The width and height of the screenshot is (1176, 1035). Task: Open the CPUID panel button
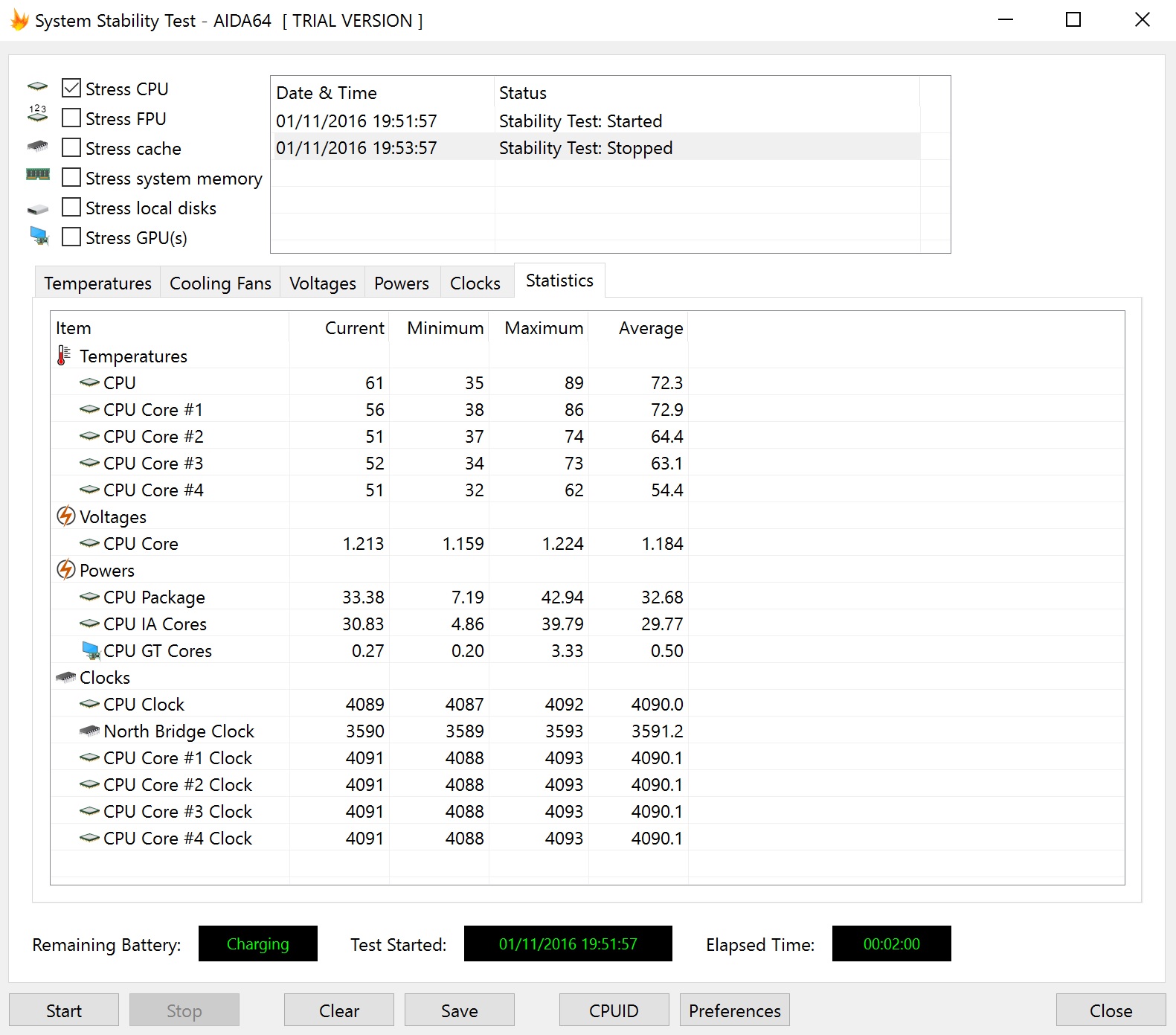(614, 1010)
